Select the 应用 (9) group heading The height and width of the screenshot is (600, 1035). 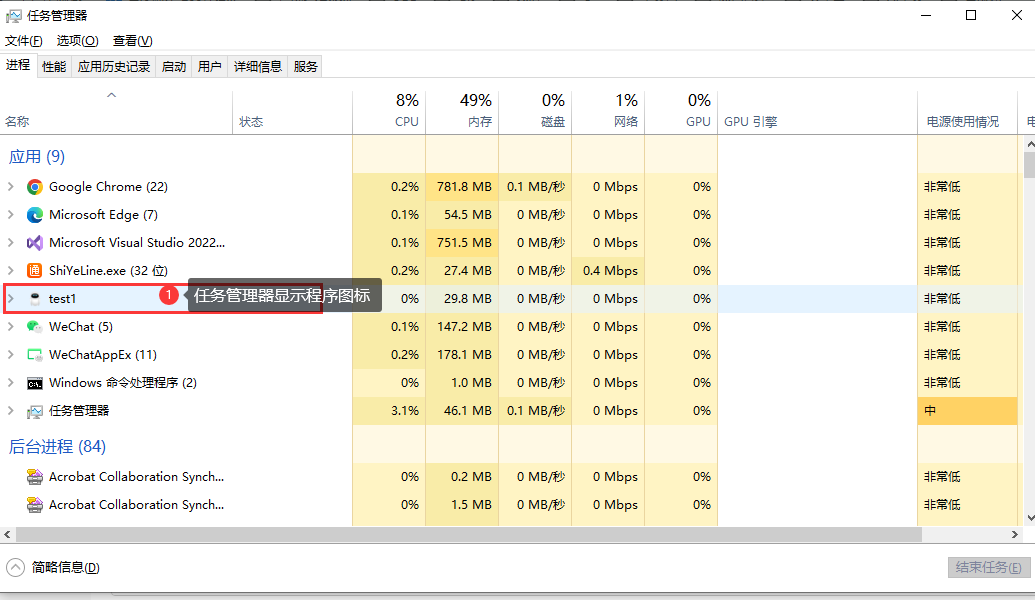tap(37, 156)
